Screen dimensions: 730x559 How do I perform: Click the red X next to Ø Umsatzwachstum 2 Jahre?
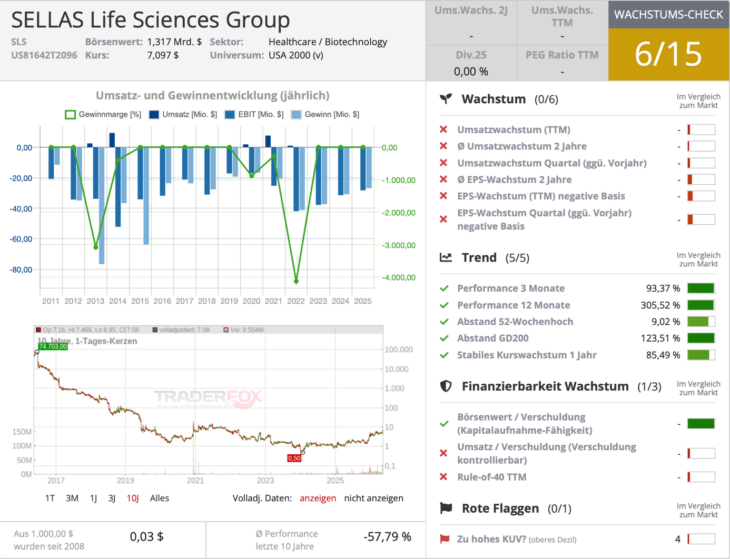[x=443, y=146]
